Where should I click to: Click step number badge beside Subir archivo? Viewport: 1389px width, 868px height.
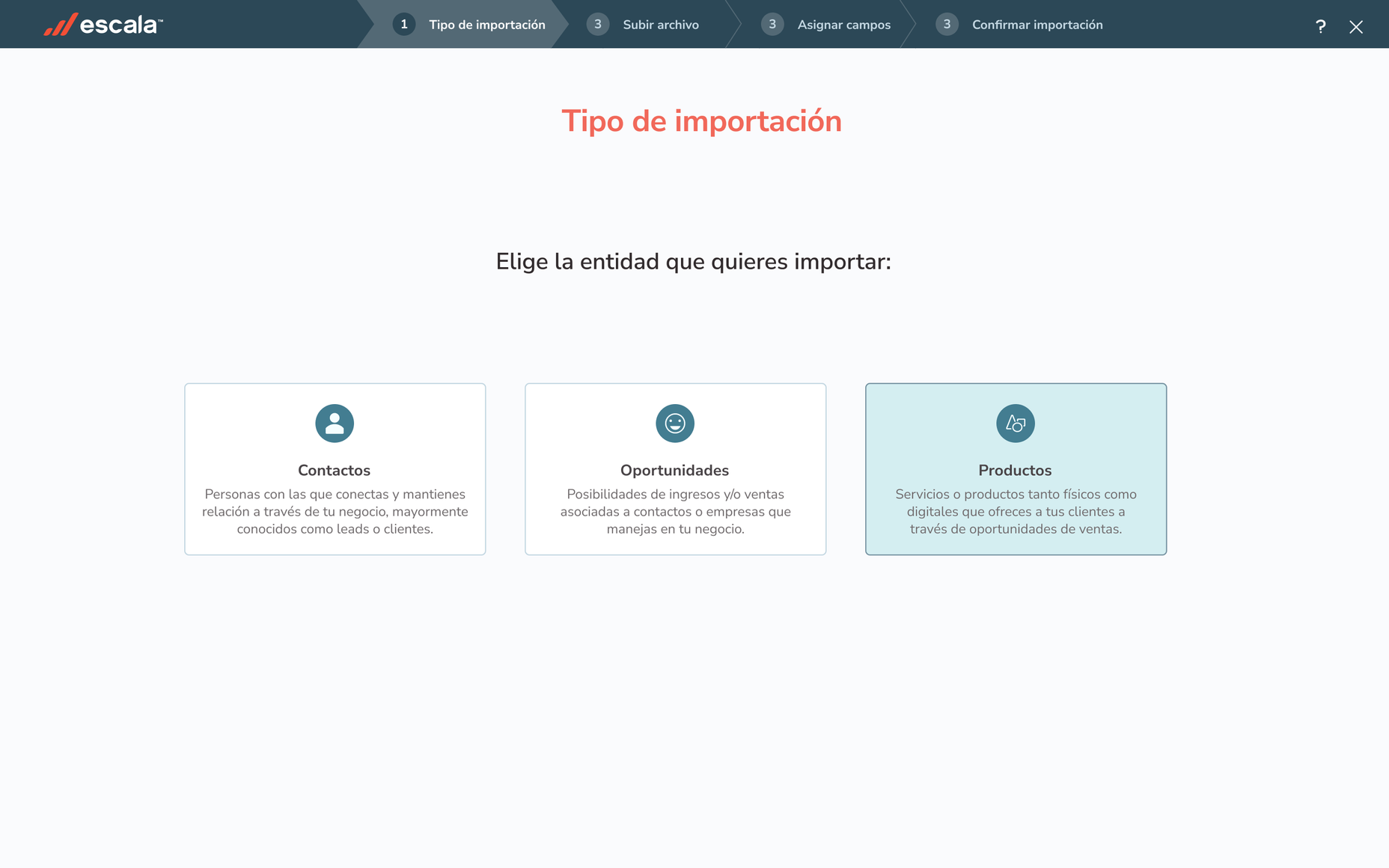(x=598, y=24)
